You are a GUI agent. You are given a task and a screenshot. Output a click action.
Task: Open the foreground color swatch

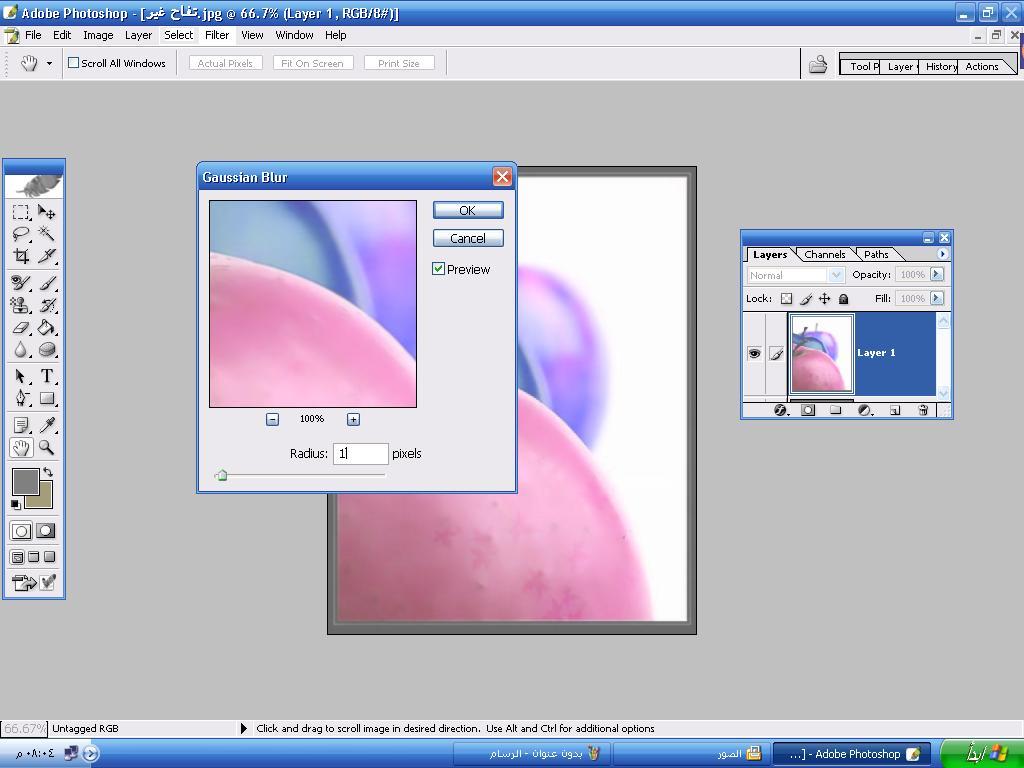[x=25, y=482]
